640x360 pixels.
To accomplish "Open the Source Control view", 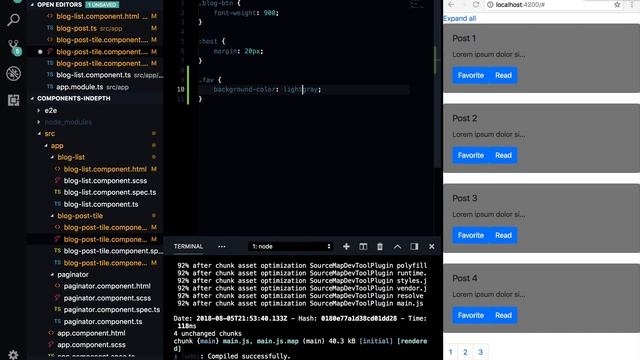I will 14,47.
